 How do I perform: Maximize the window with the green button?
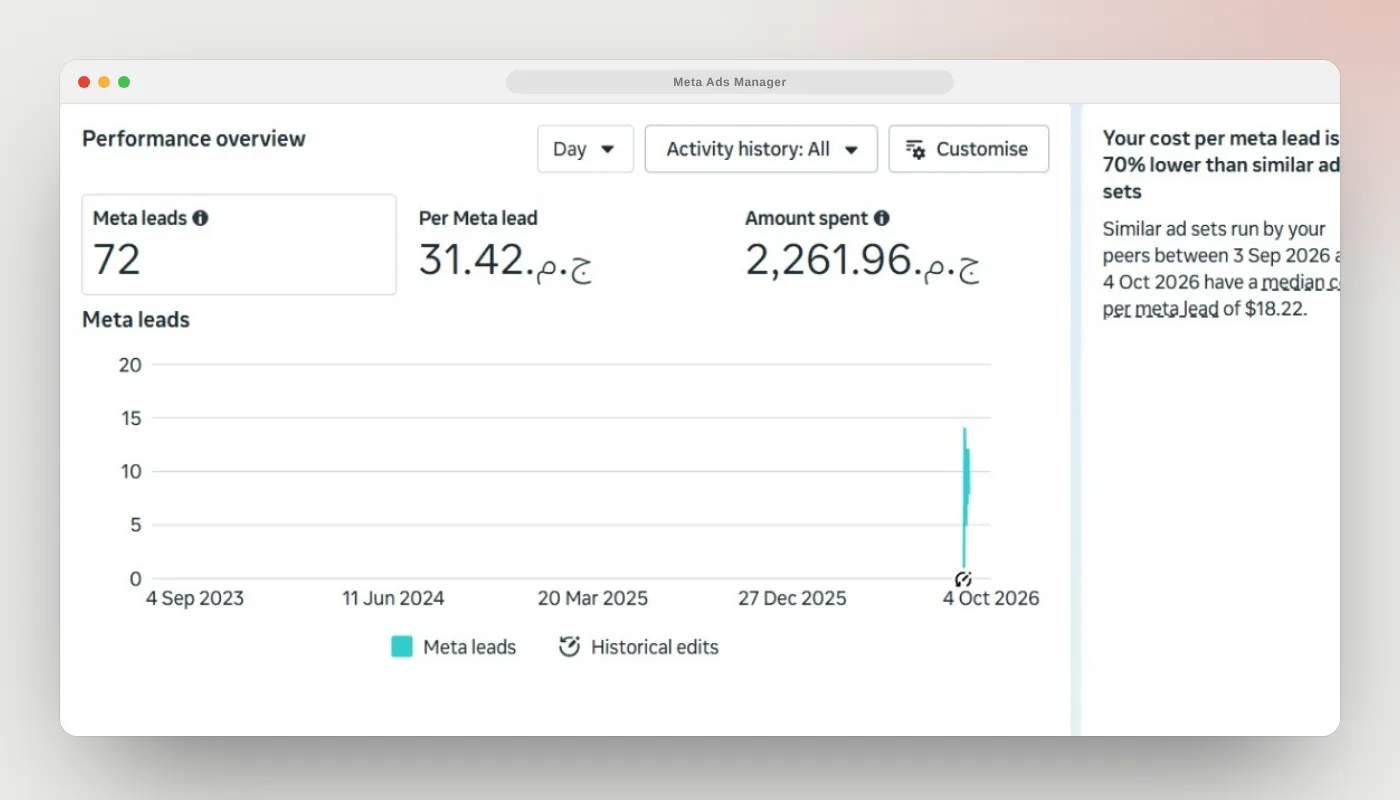coord(124,82)
